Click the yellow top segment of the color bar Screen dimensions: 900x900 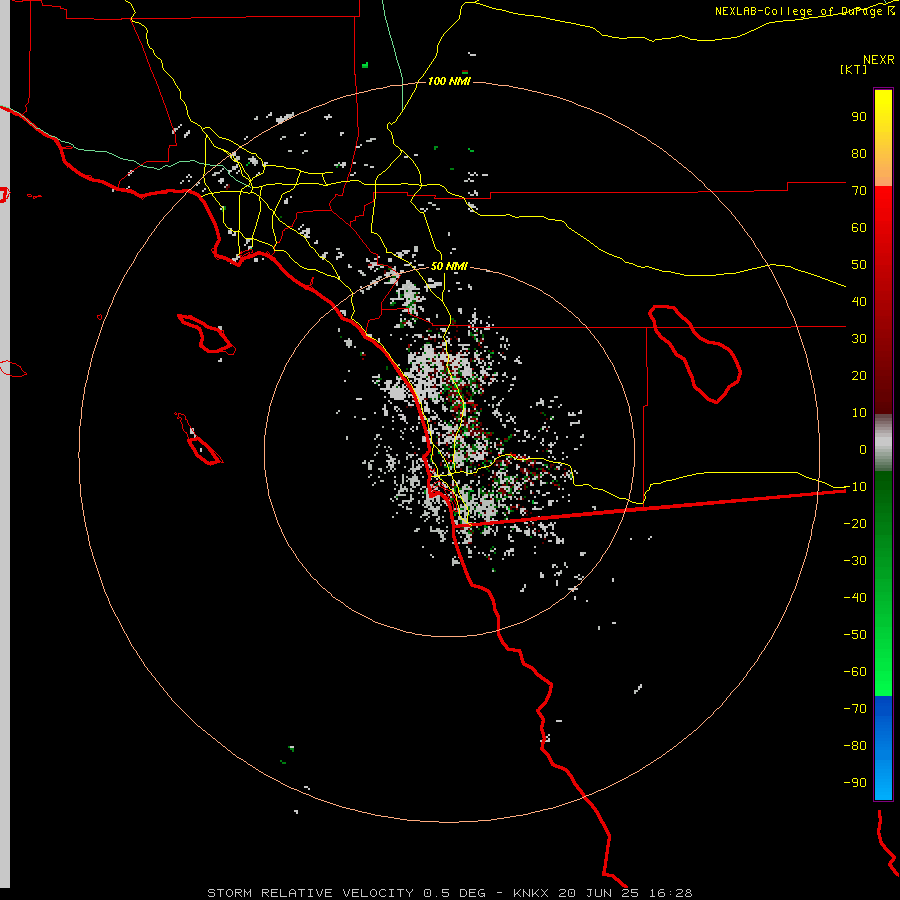point(883,138)
